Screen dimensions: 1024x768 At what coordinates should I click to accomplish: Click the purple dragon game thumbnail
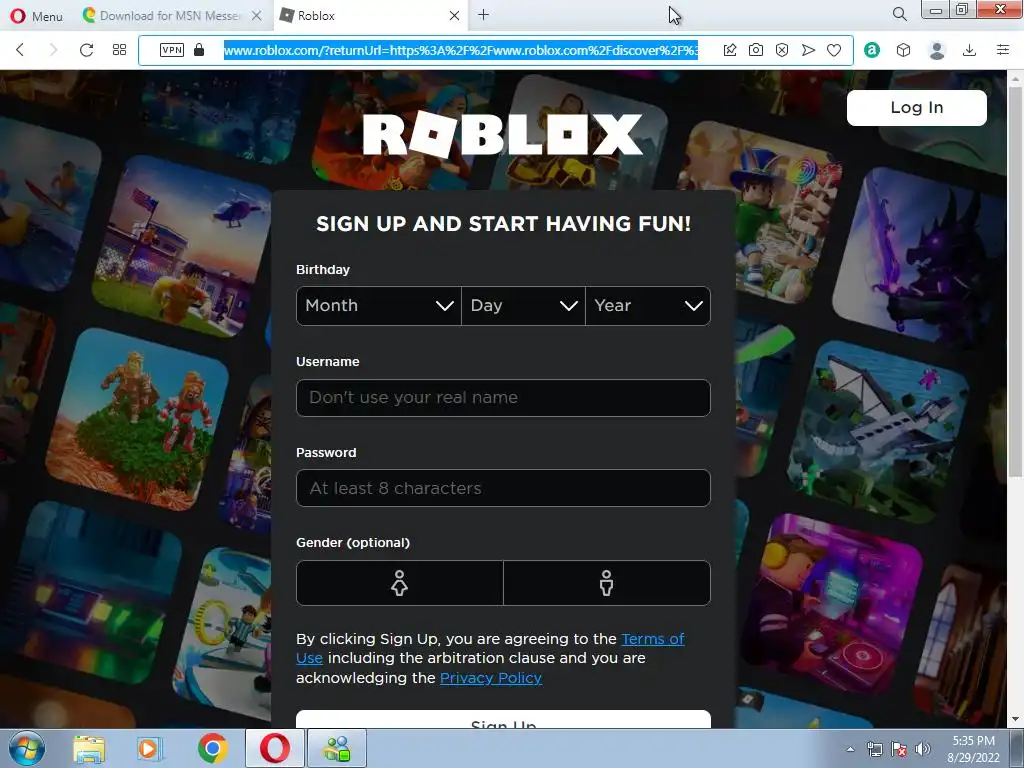(x=918, y=258)
